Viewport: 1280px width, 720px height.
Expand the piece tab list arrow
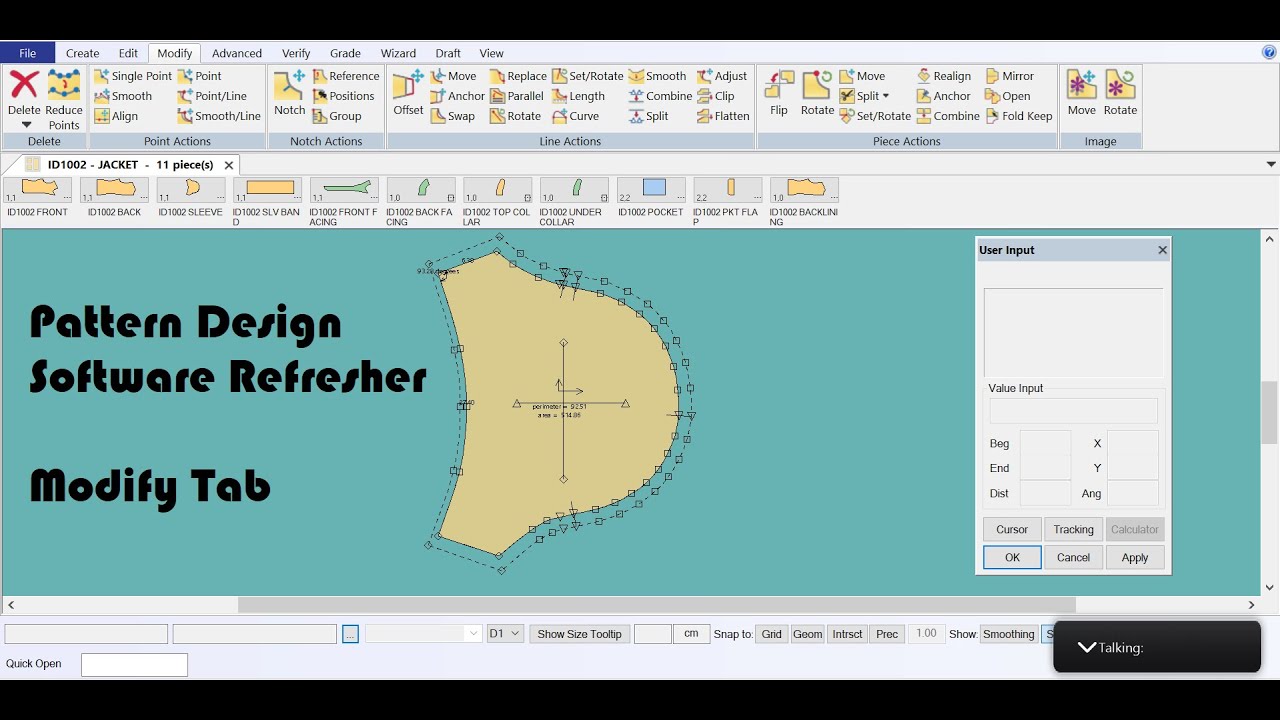point(1271,164)
